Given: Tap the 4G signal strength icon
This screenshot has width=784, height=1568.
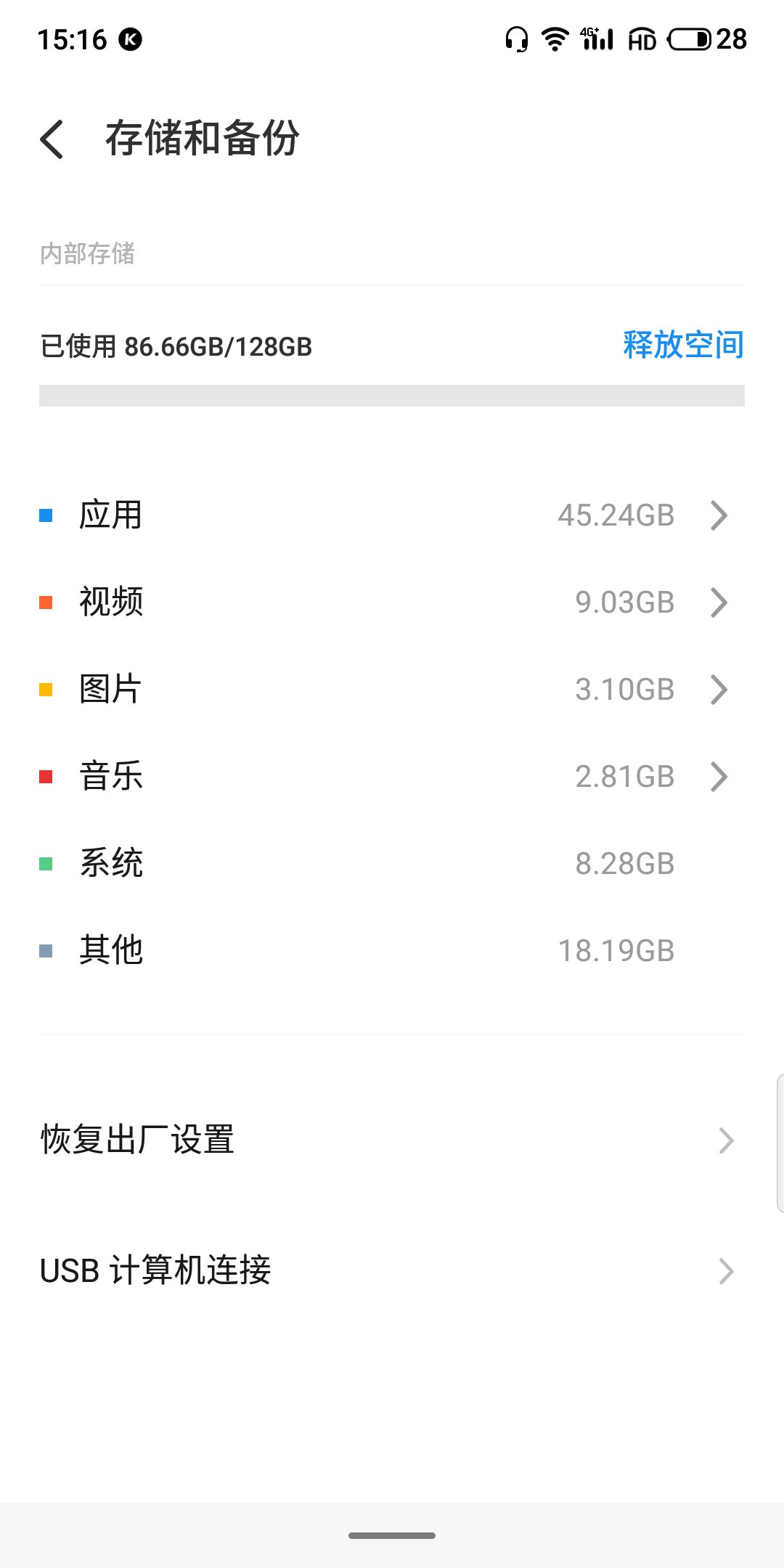Looking at the screenshot, I should 597,39.
